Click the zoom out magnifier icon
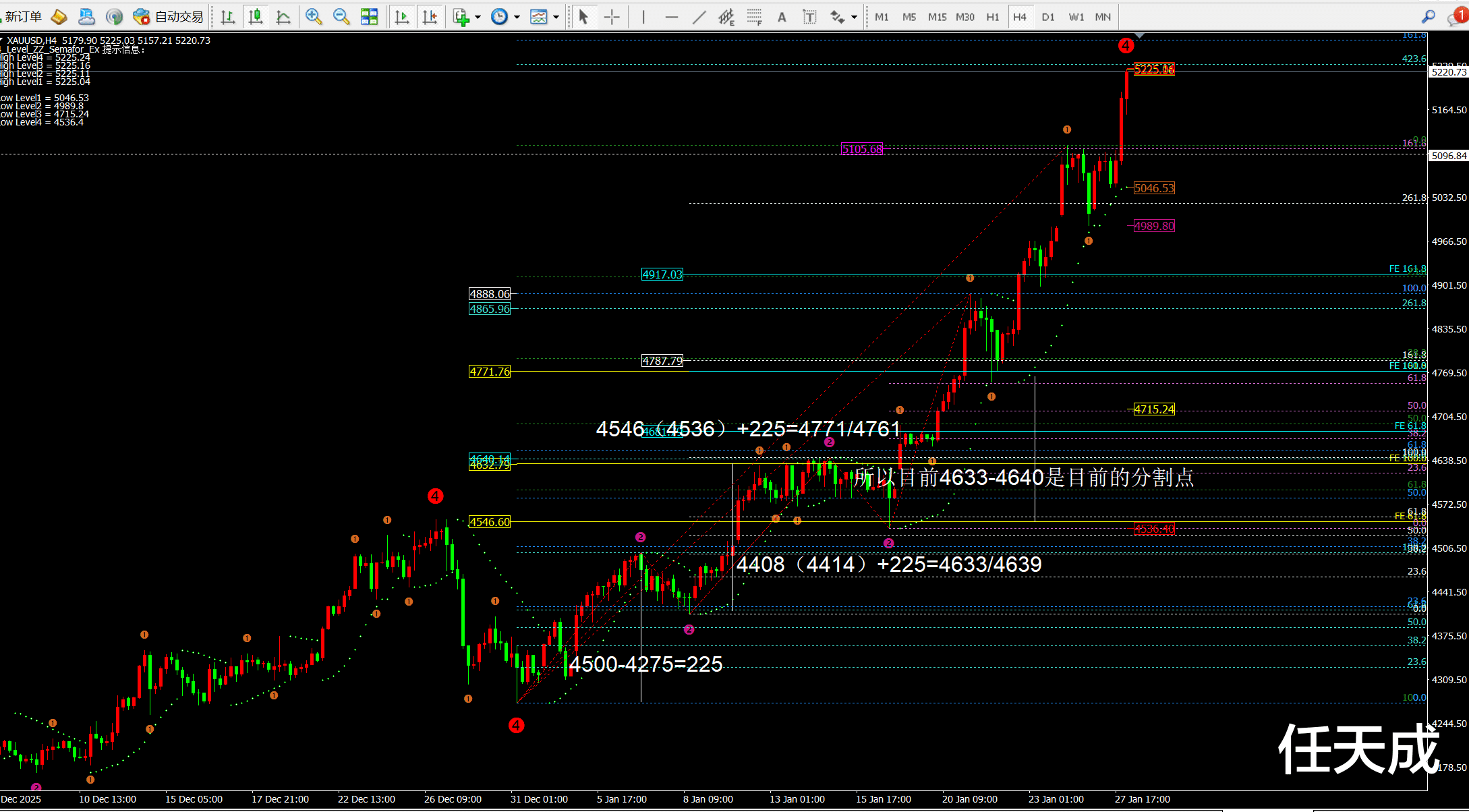The image size is (1469, 812). (x=341, y=17)
